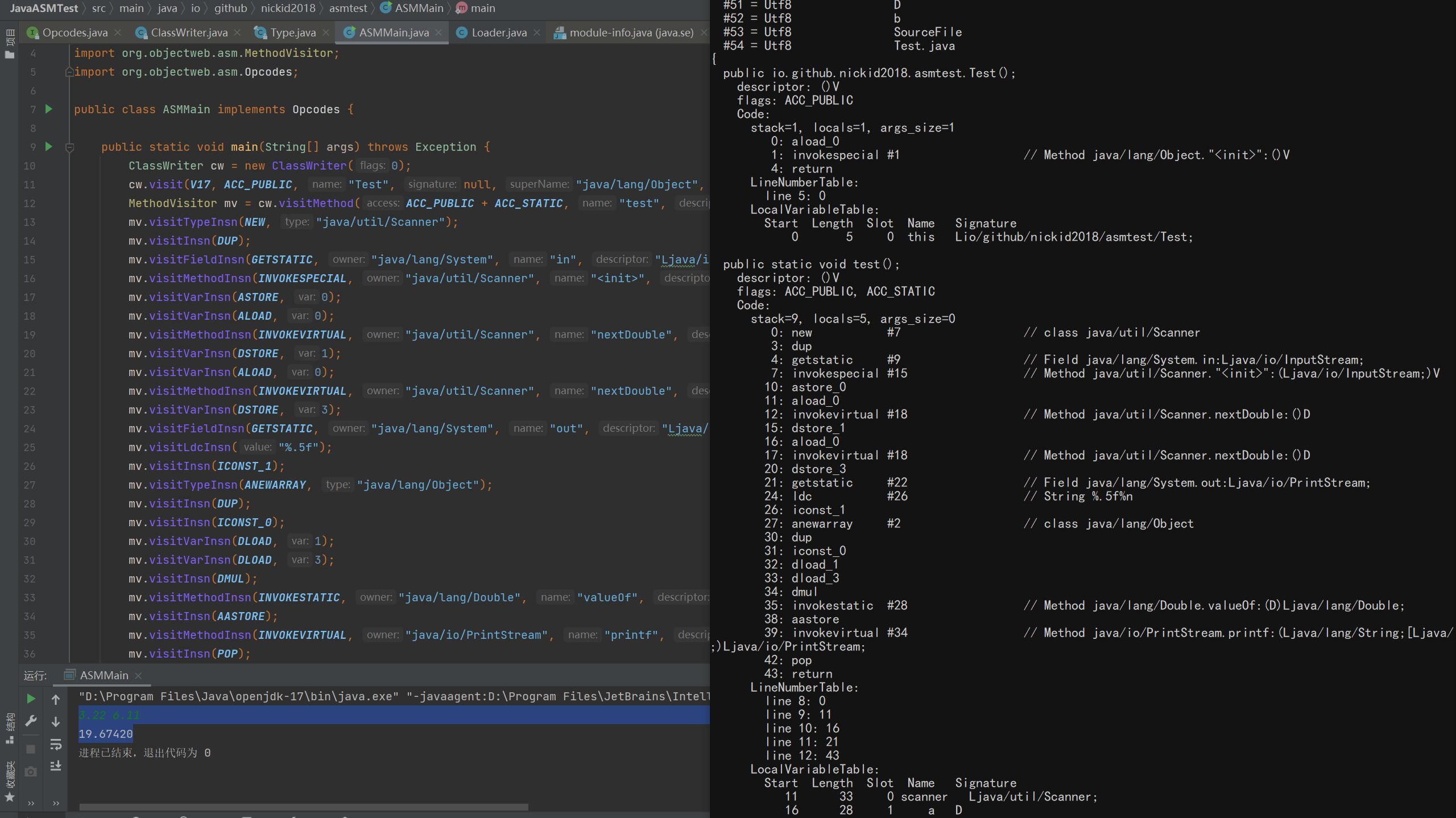Click 'public static void test();' in the javap window
Screen dimensions: 1456x818
pos(812,264)
